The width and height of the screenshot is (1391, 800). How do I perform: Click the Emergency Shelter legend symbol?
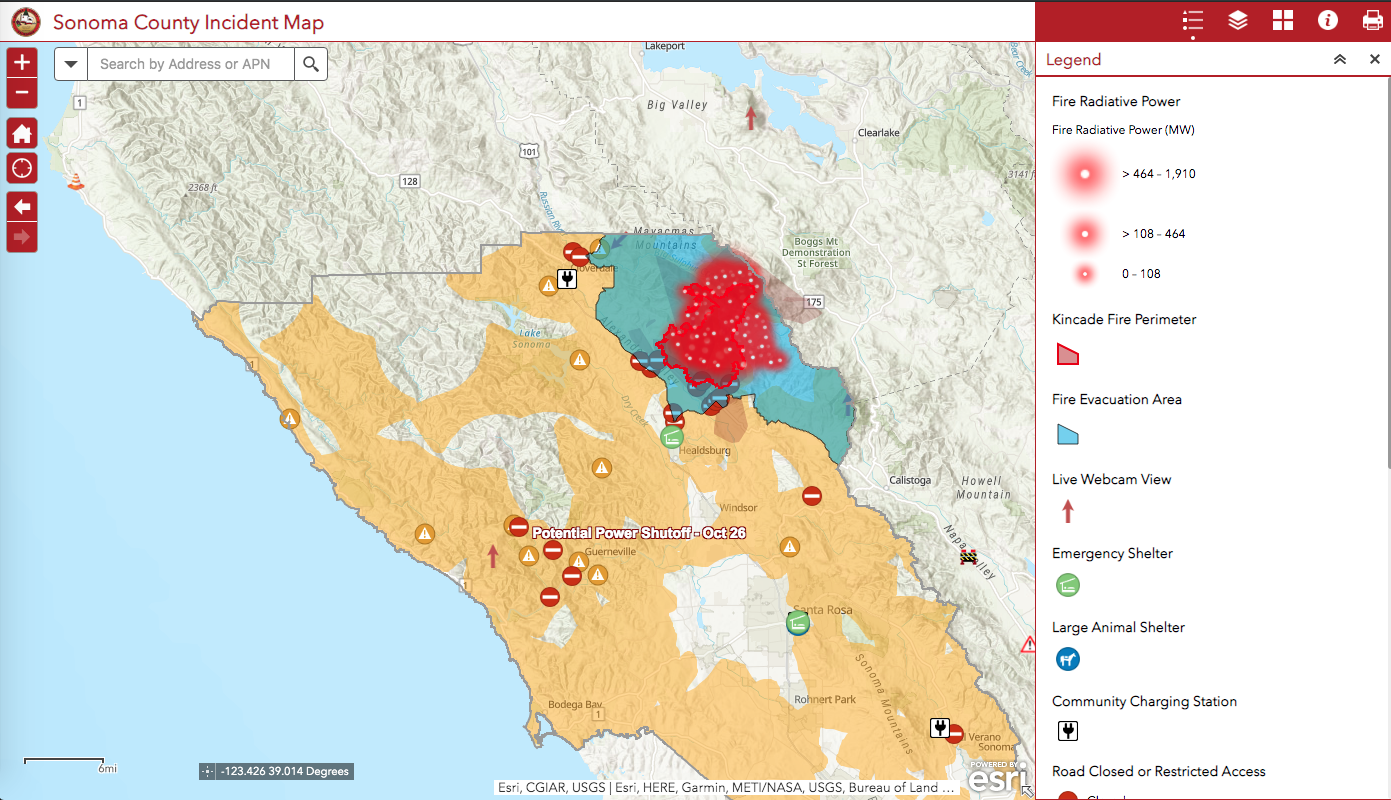1068,586
